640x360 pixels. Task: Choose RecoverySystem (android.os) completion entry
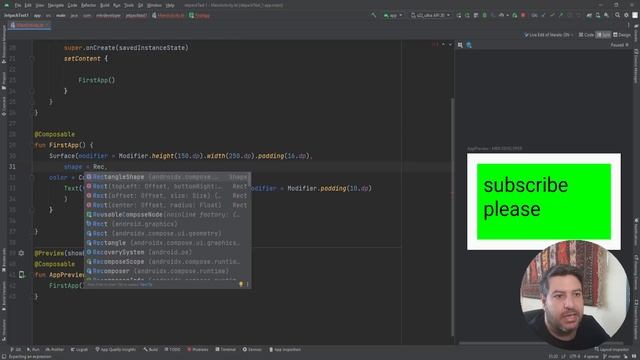167,252
